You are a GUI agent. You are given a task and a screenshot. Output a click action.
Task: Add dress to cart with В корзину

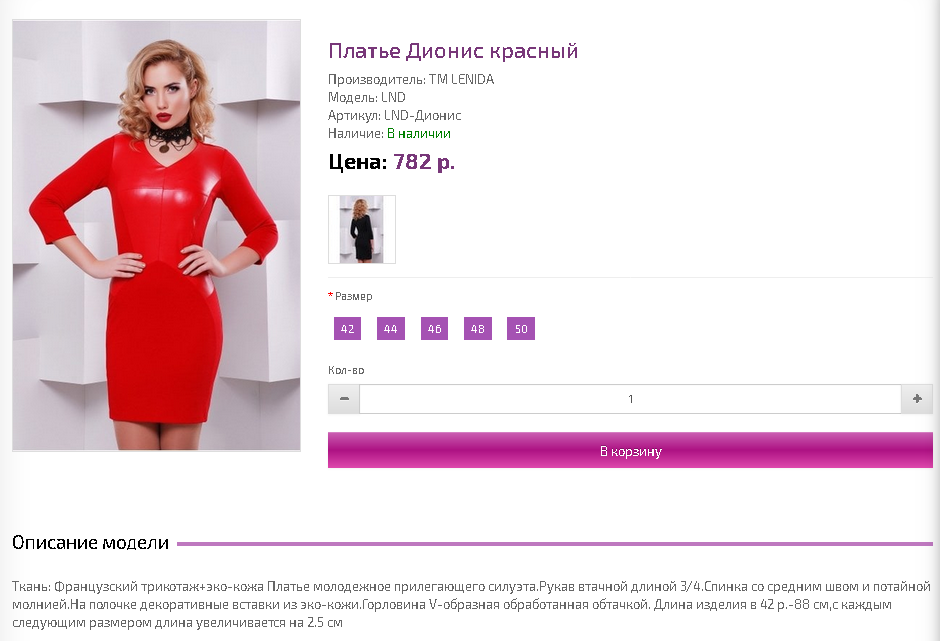tap(630, 450)
